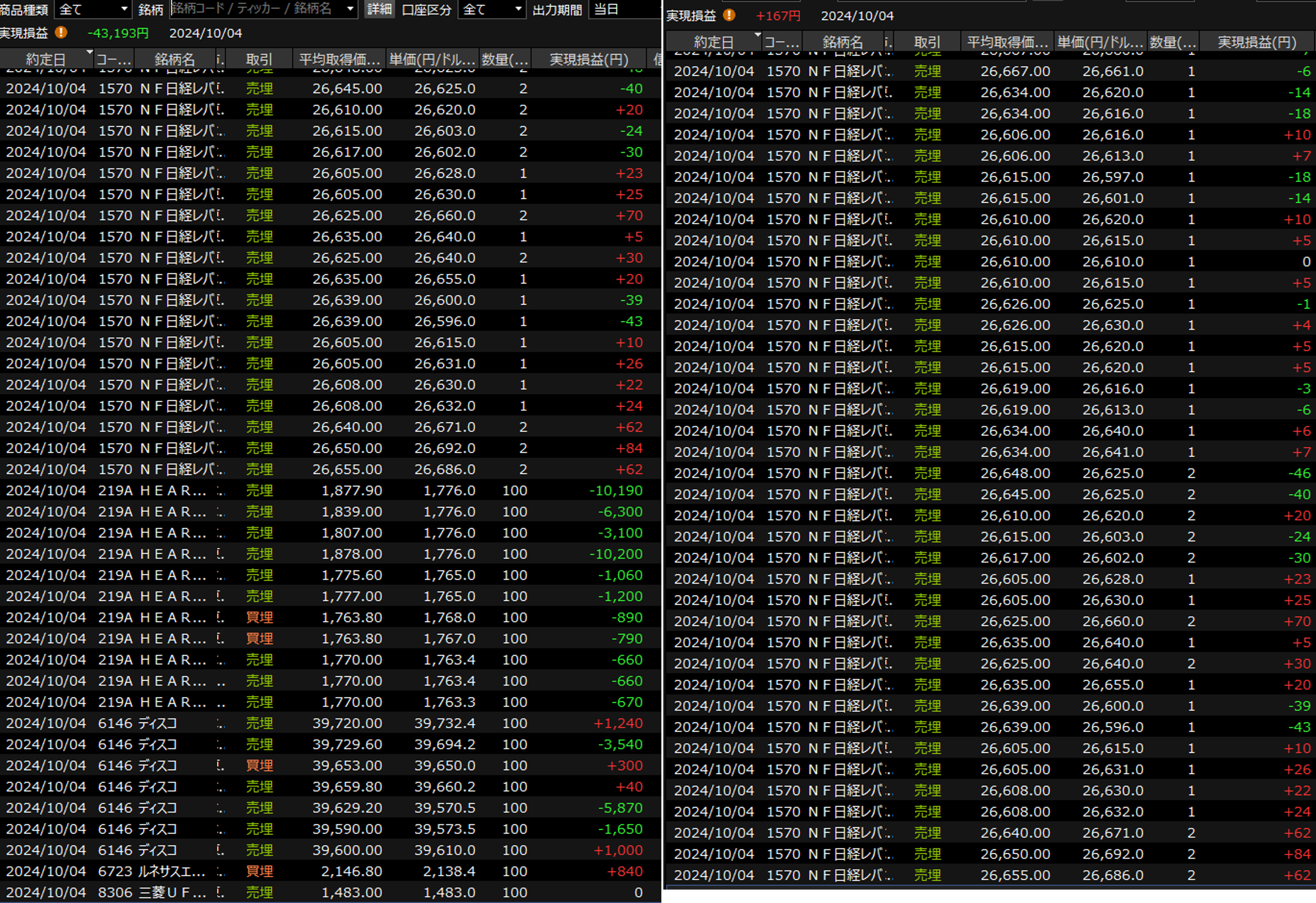
Task: Click 26,648.00 in the right window
Action: click(1015, 472)
